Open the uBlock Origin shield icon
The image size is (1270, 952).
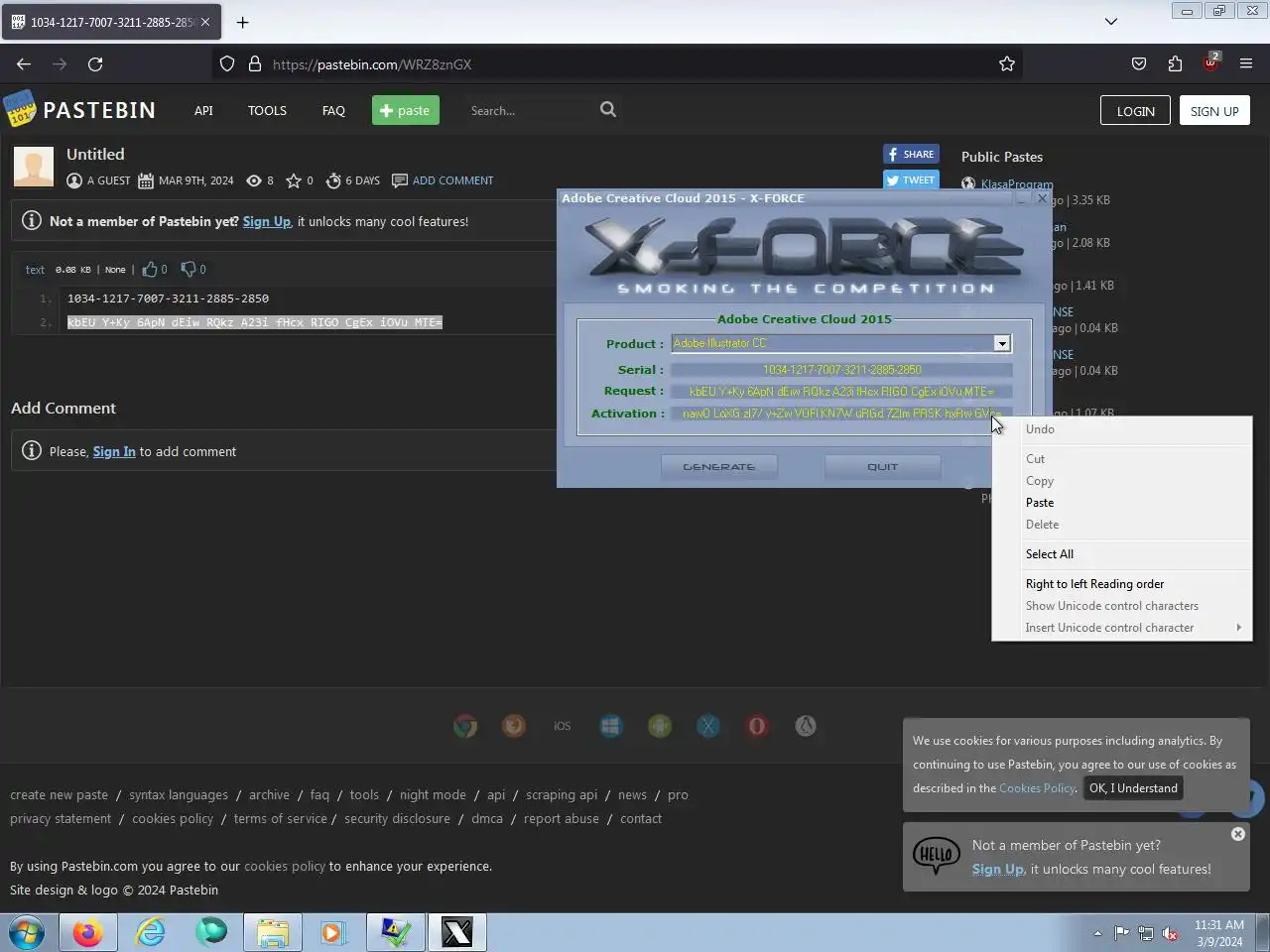[x=1210, y=62]
